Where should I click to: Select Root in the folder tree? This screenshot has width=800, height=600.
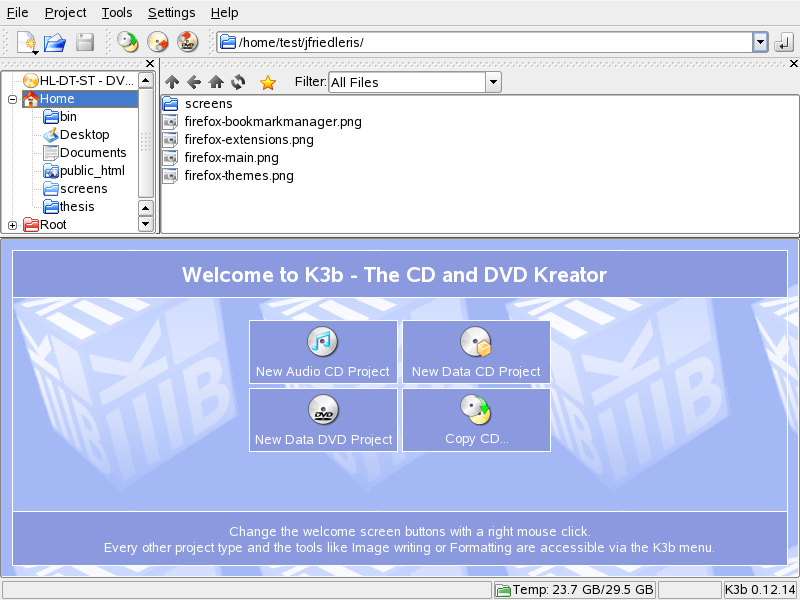pos(45,224)
